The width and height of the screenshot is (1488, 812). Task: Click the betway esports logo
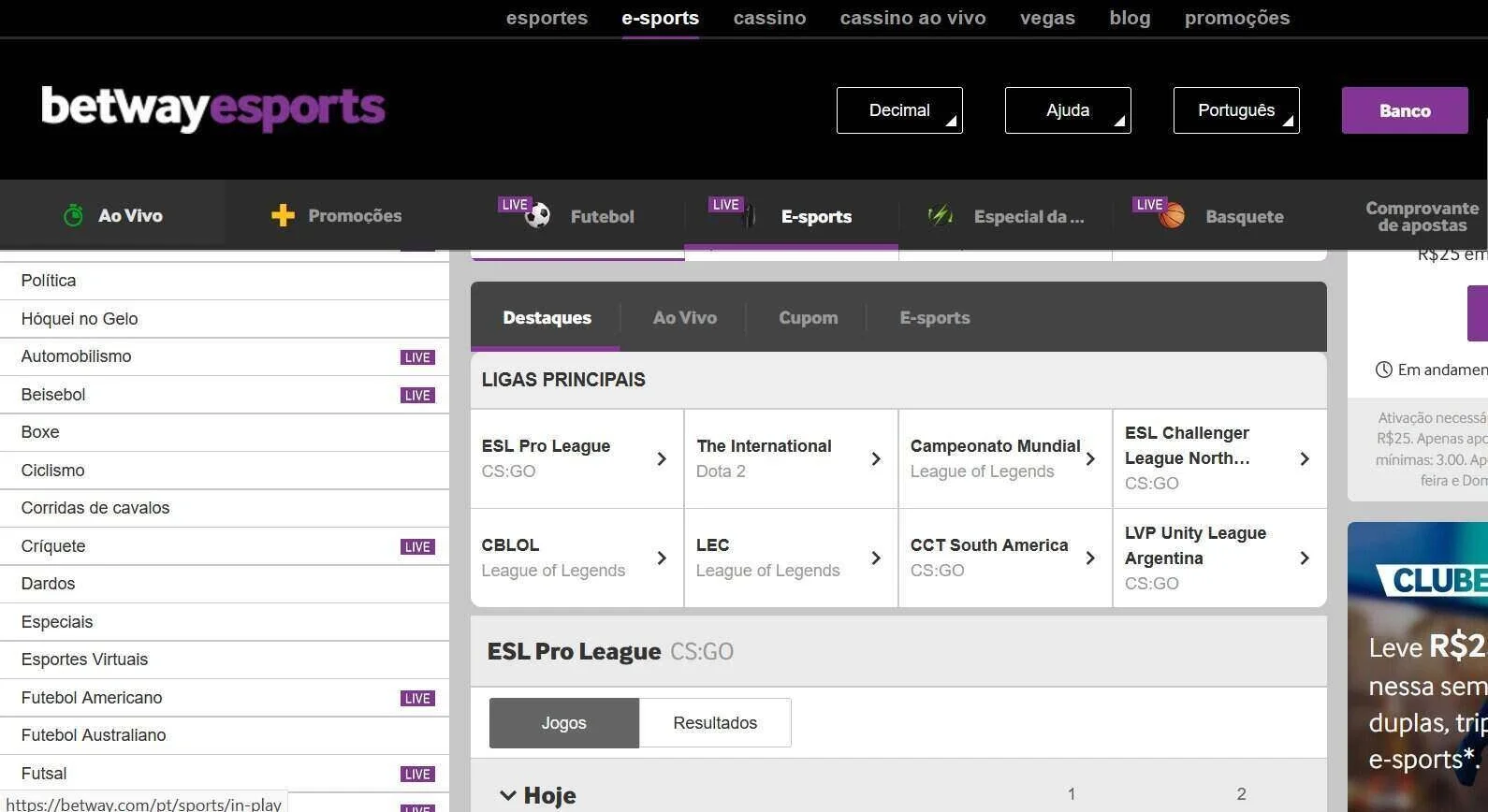click(x=213, y=109)
